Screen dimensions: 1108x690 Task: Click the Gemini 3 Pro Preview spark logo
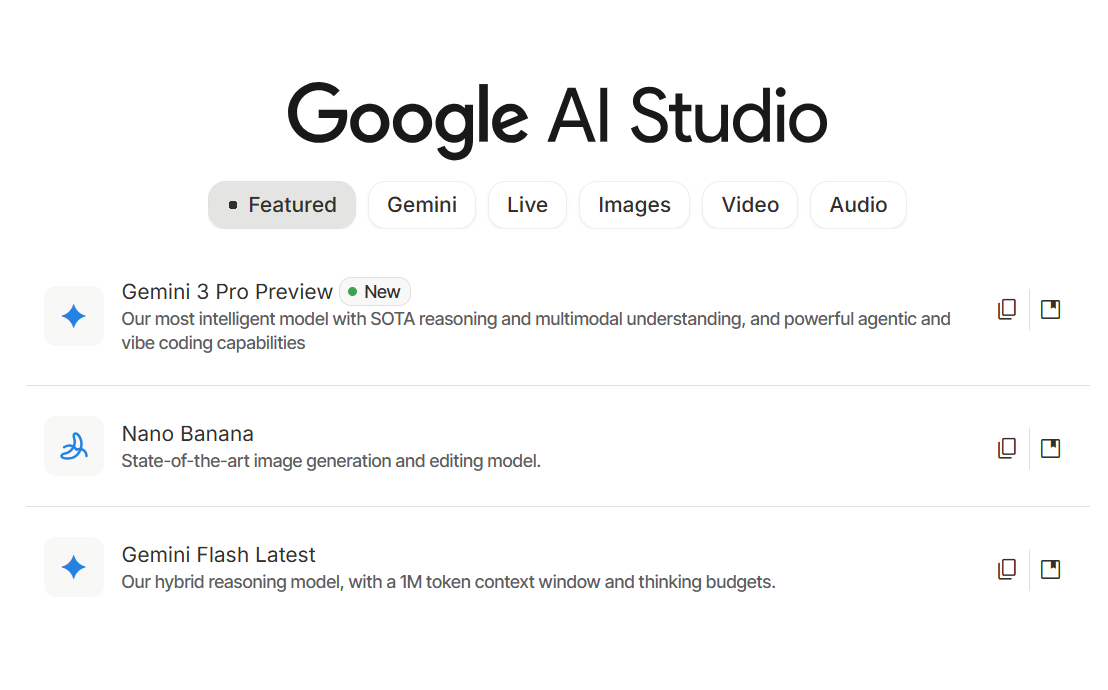(73, 316)
